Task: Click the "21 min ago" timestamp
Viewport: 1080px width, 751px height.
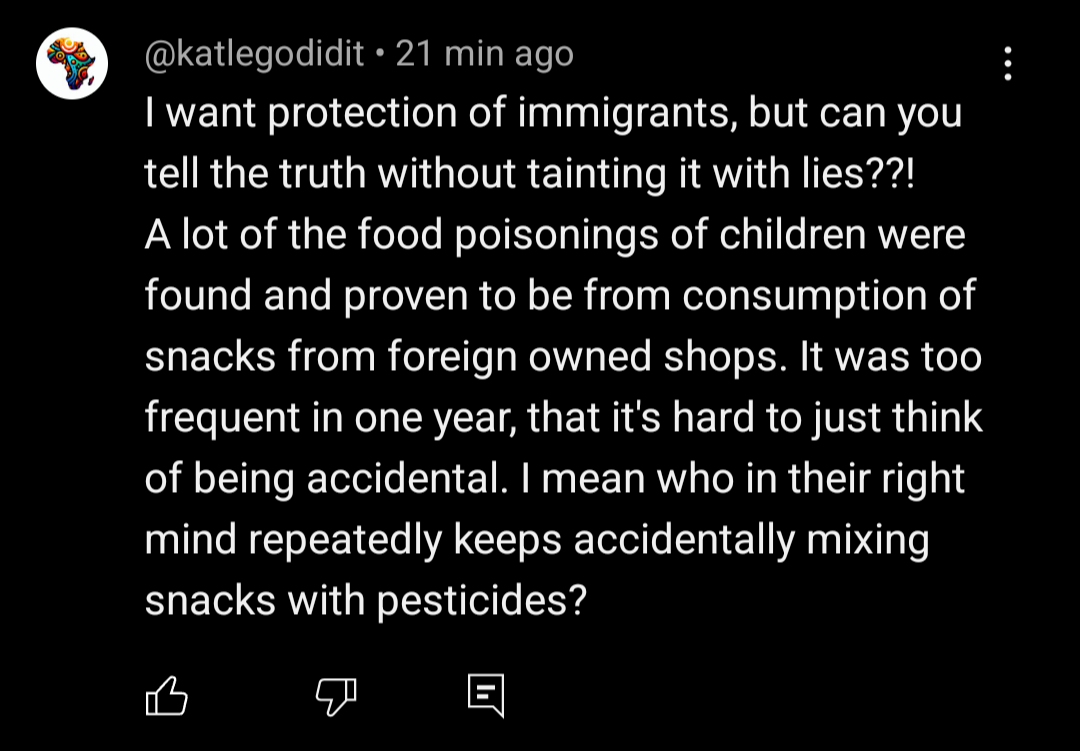Action: click(x=485, y=53)
